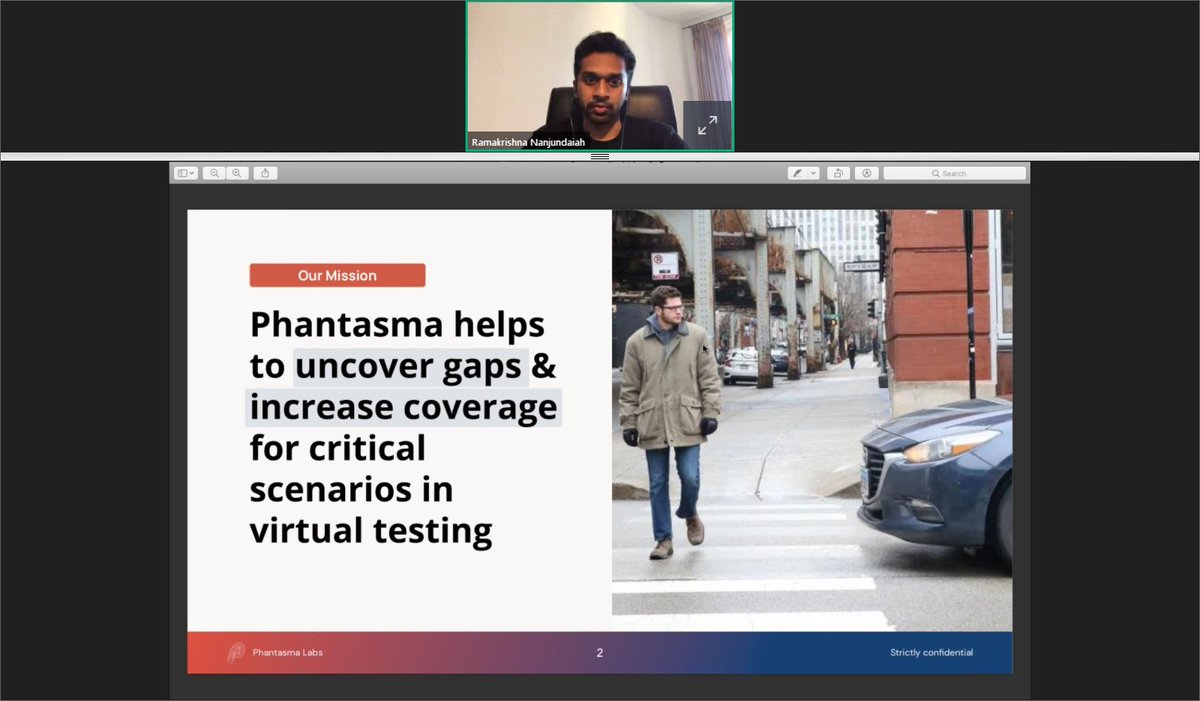The width and height of the screenshot is (1200, 701).
Task: Zoom in on the PDF slide
Action: click(x=237, y=173)
